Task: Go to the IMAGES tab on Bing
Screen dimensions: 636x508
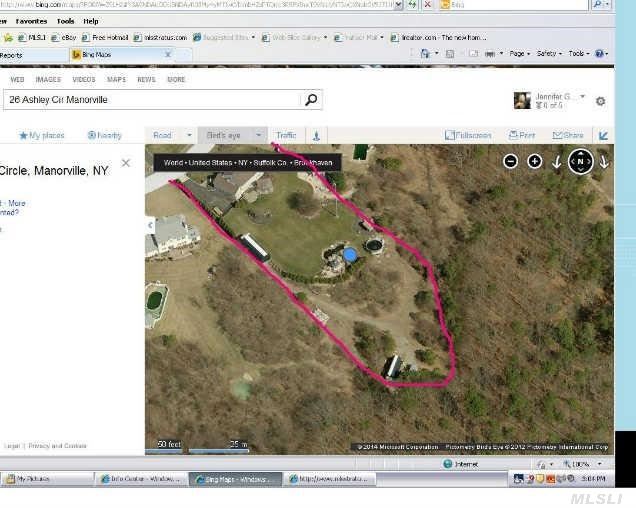Action: point(48,79)
